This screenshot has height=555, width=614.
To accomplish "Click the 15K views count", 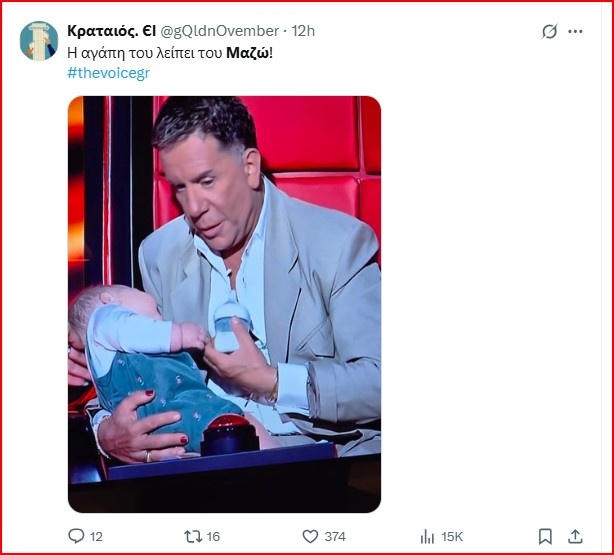I will point(451,537).
